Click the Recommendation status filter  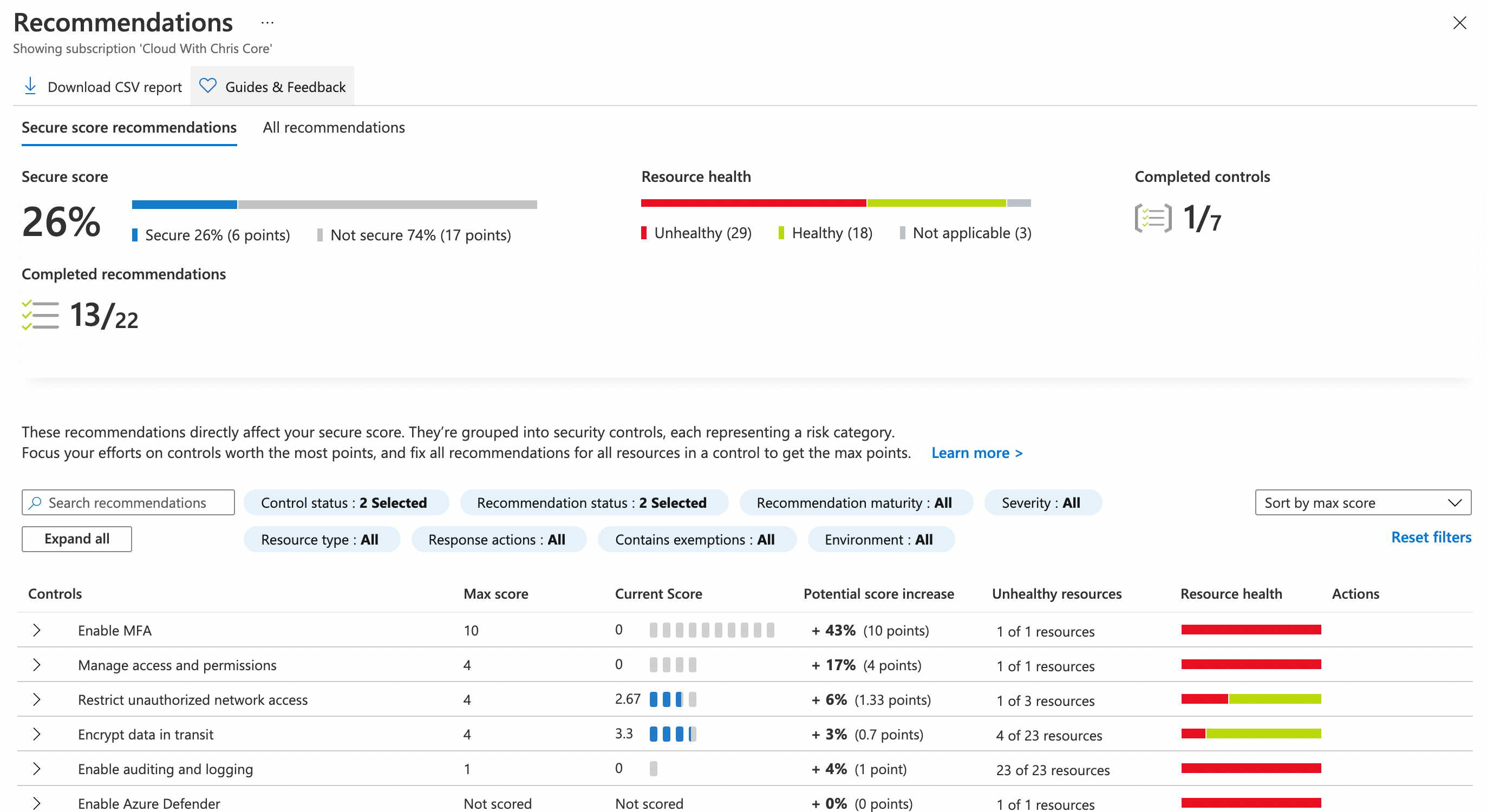pyautogui.click(x=592, y=503)
